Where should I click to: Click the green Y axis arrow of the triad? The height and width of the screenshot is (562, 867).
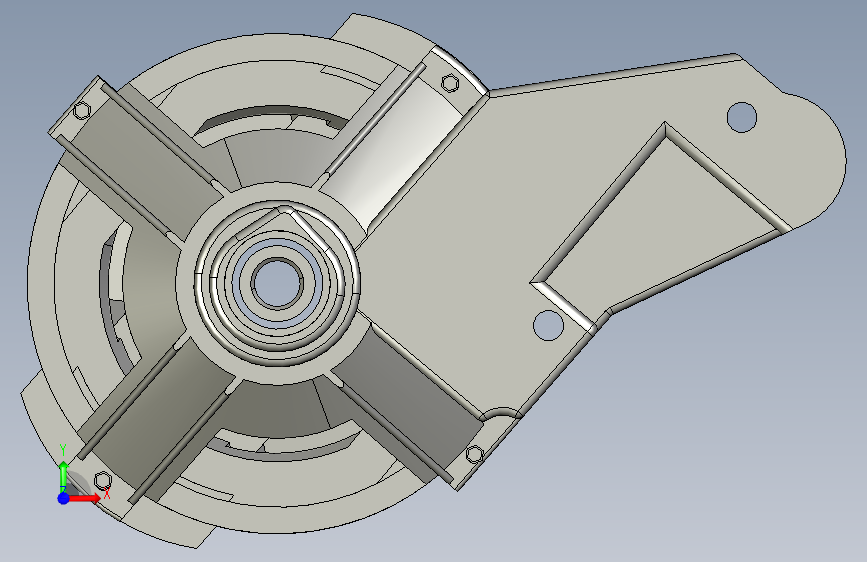pyautogui.click(x=64, y=476)
